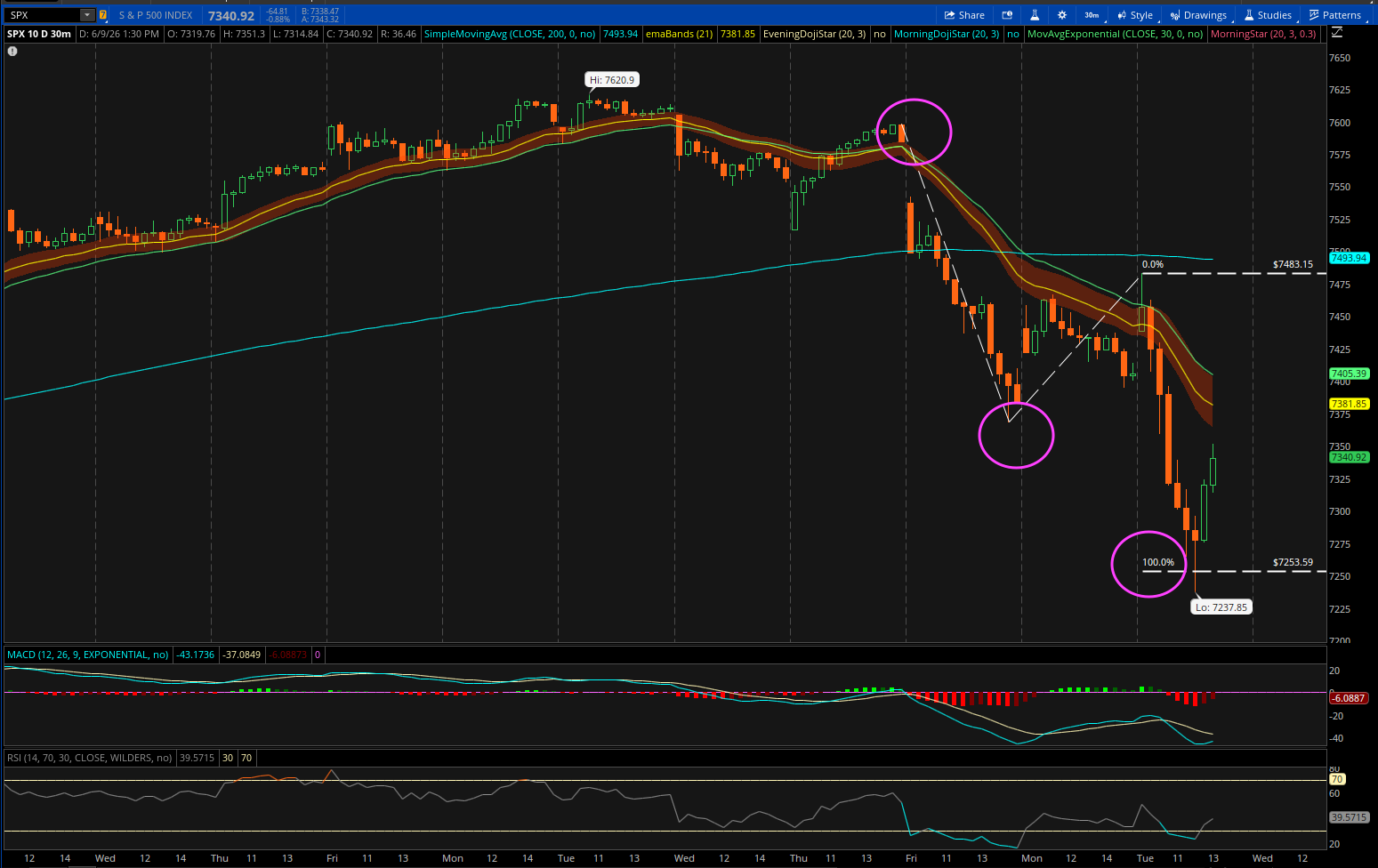Viewport: 1378px width, 868px height.
Task: Click the low value L: 7314.84
Action: tap(295, 34)
